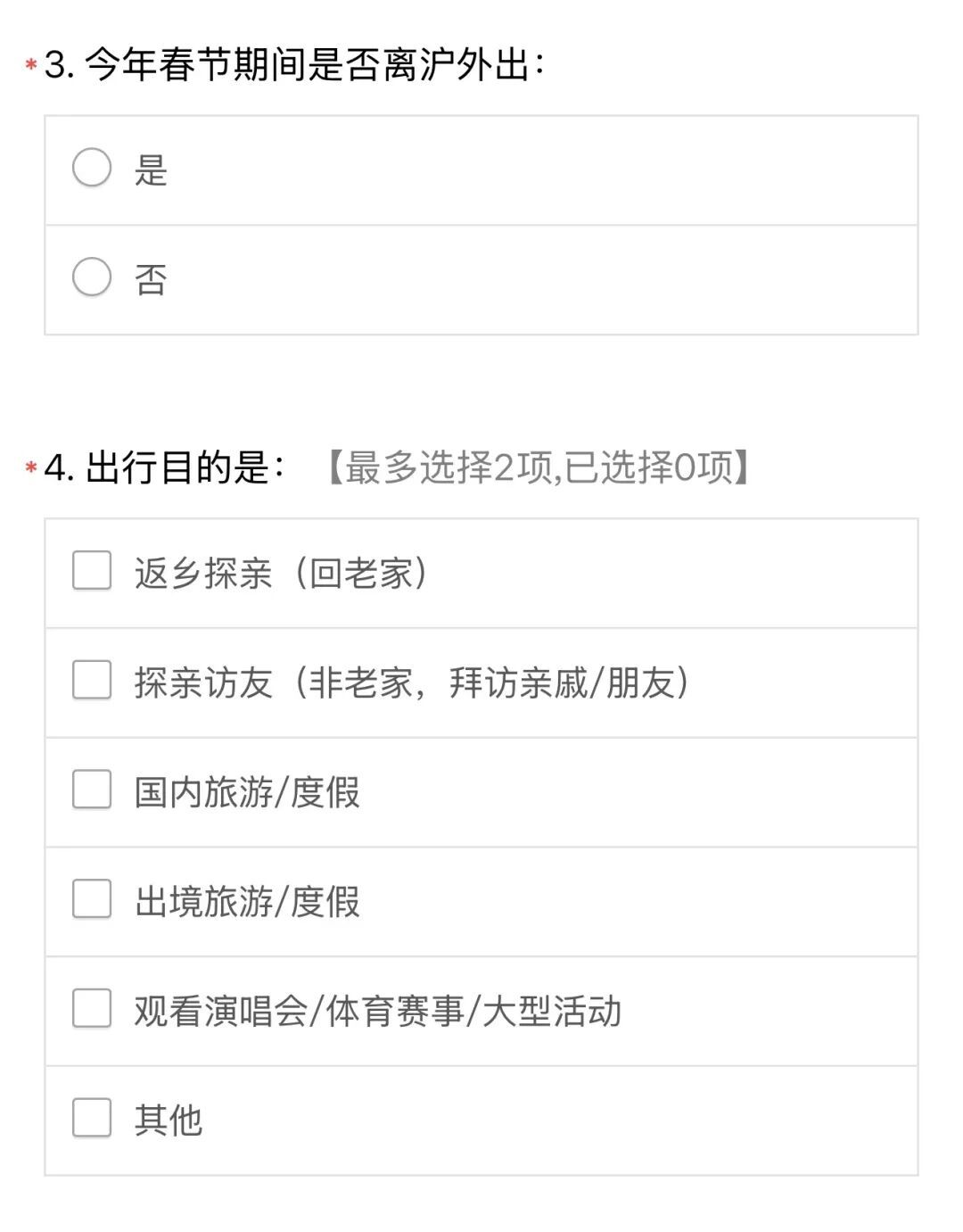Click the '其他' option label text

(169, 1120)
